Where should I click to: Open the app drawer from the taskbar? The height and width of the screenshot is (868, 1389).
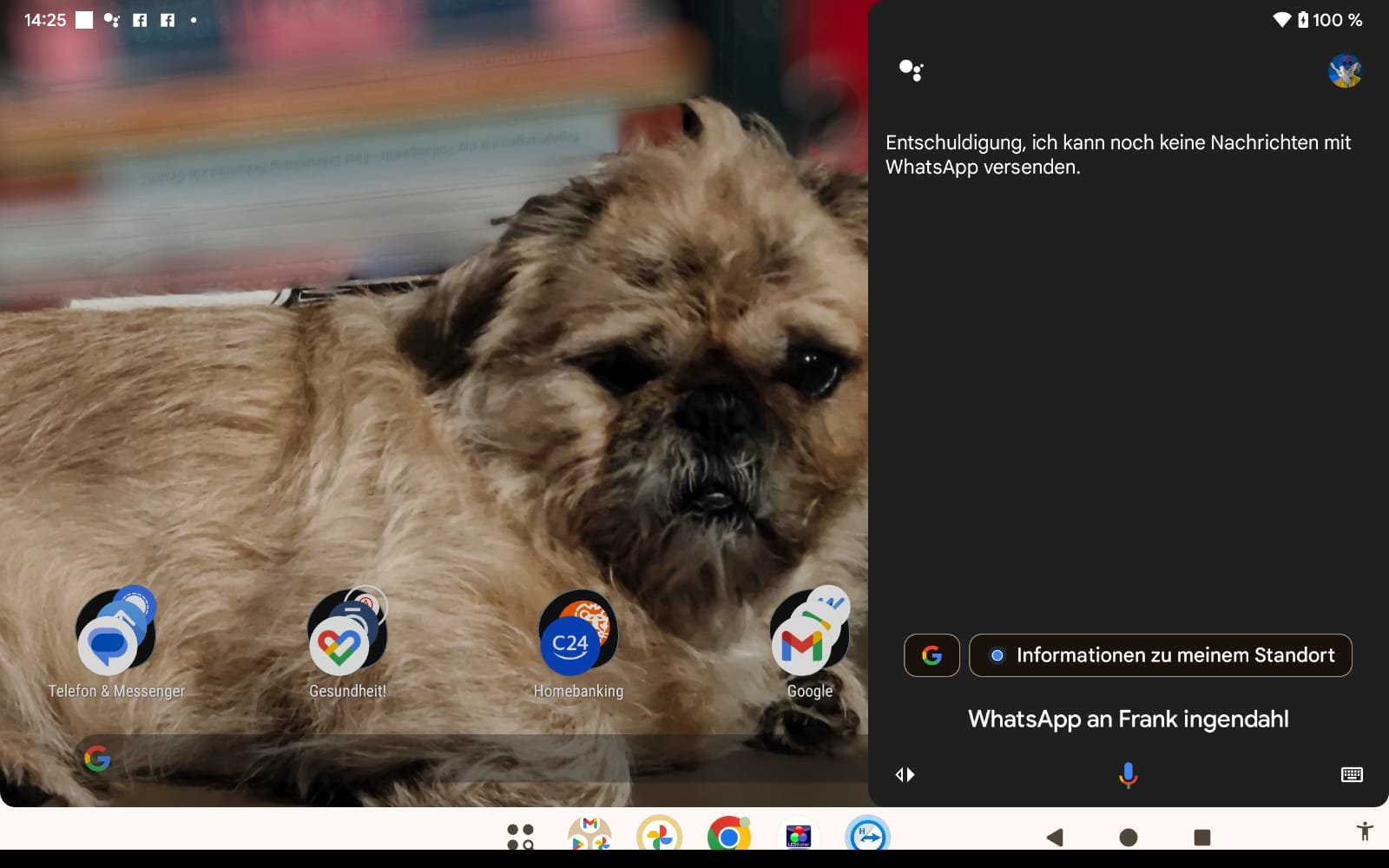tap(520, 837)
